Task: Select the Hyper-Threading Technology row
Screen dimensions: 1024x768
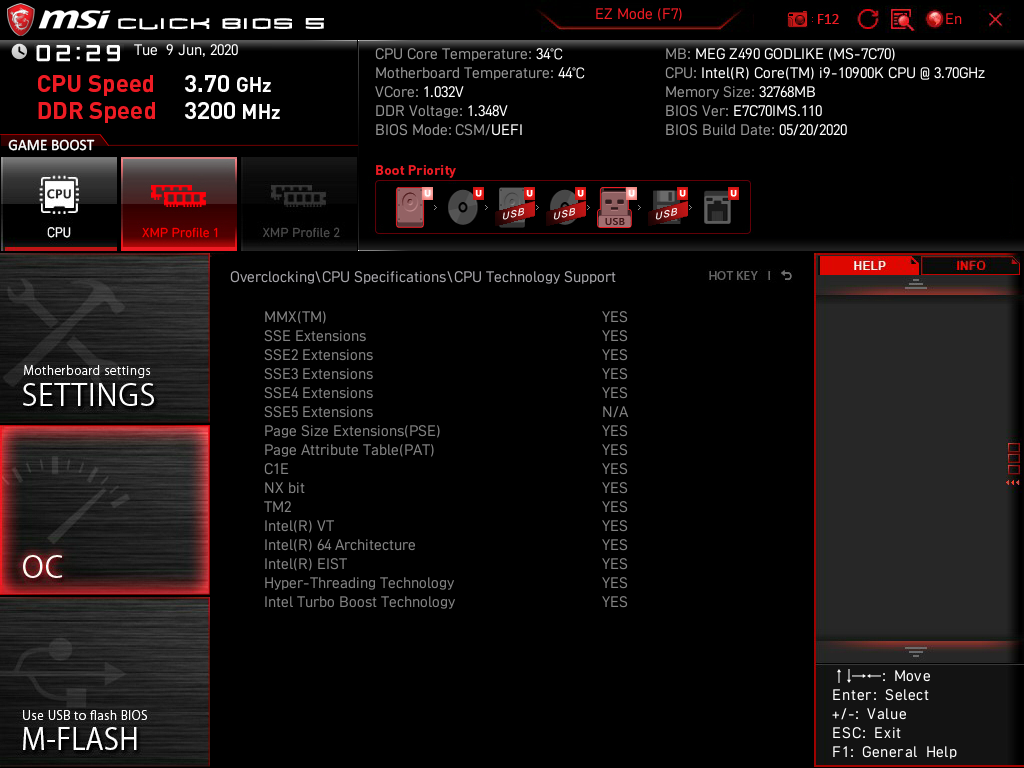Action: (445, 582)
